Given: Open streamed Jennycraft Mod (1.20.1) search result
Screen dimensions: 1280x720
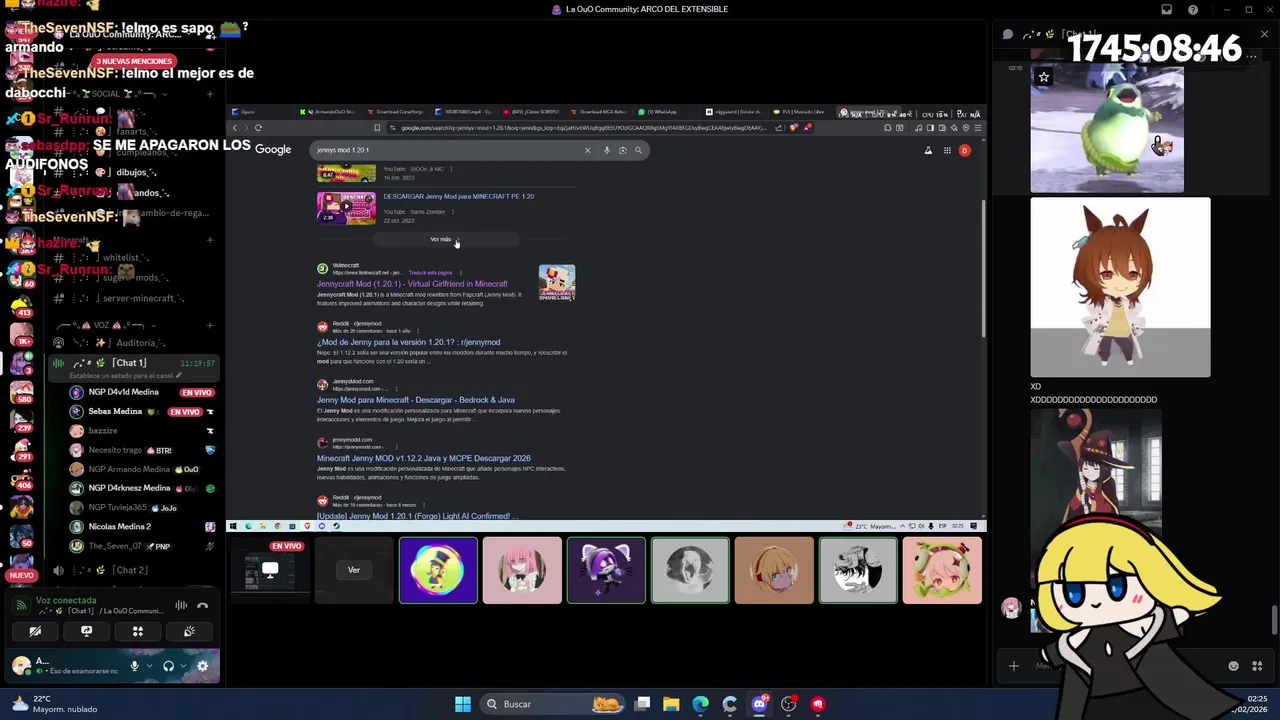Looking at the screenshot, I should click(x=412, y=284).
